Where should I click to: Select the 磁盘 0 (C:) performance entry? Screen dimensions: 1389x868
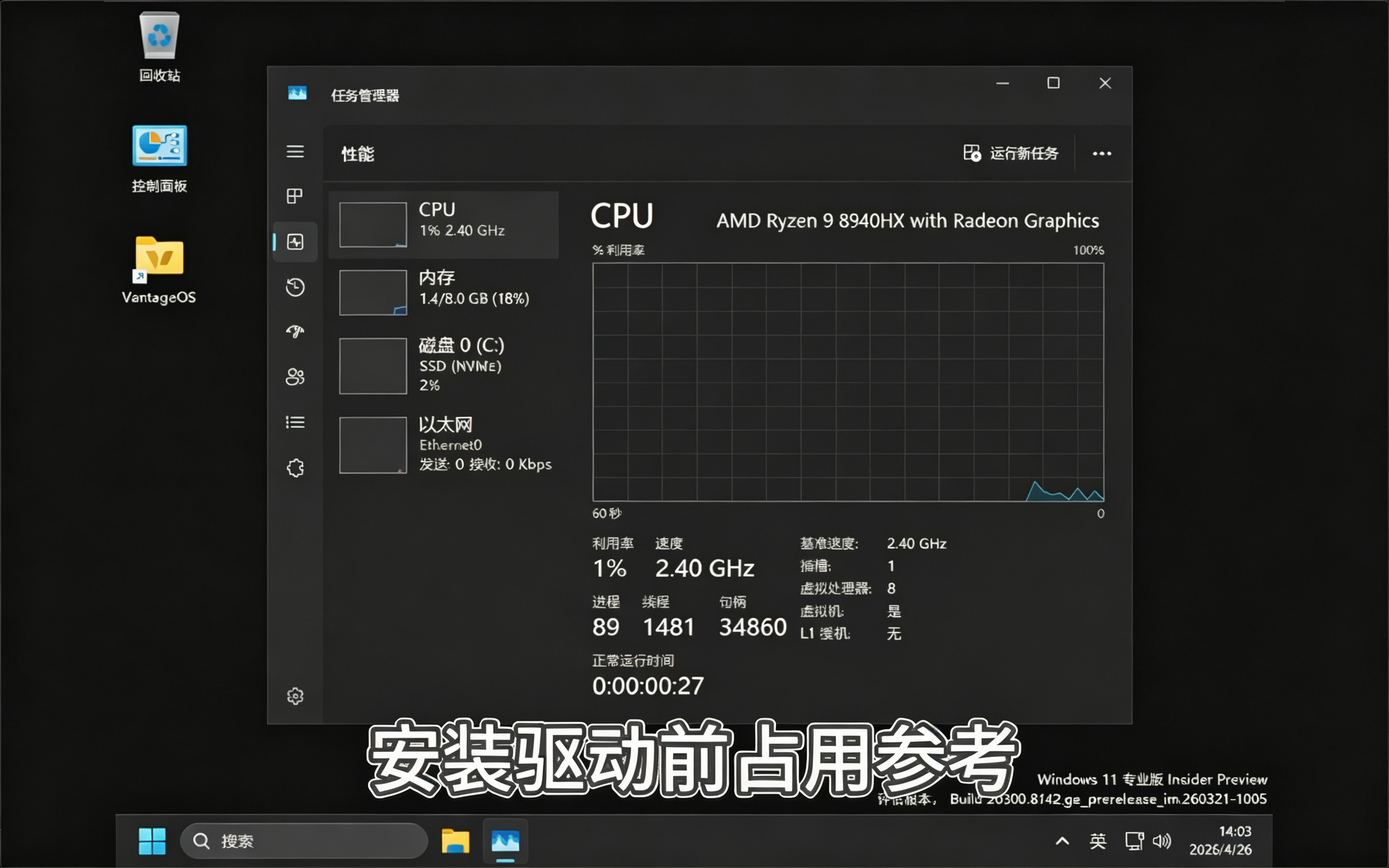coord(443,365)
